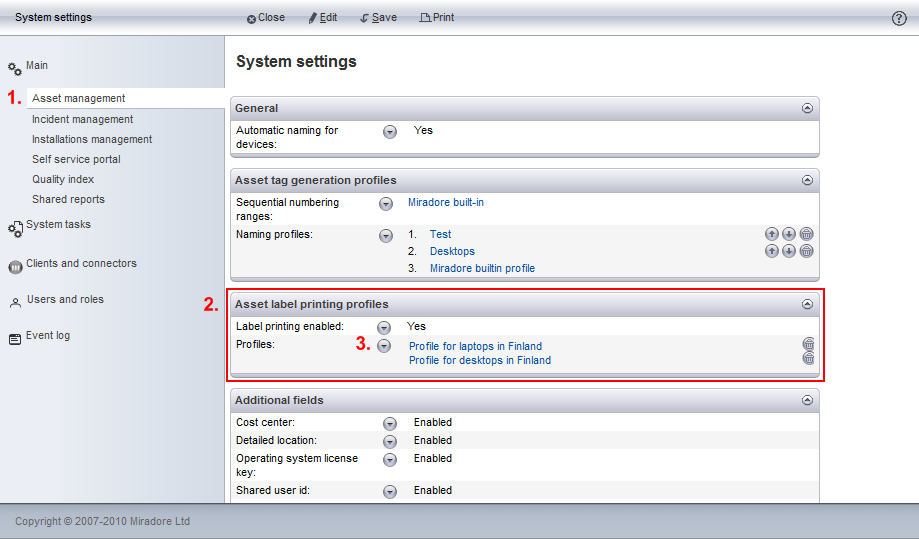
Task: Open dropdown for Automatic naming for devices
Action: tap(390, 131)
